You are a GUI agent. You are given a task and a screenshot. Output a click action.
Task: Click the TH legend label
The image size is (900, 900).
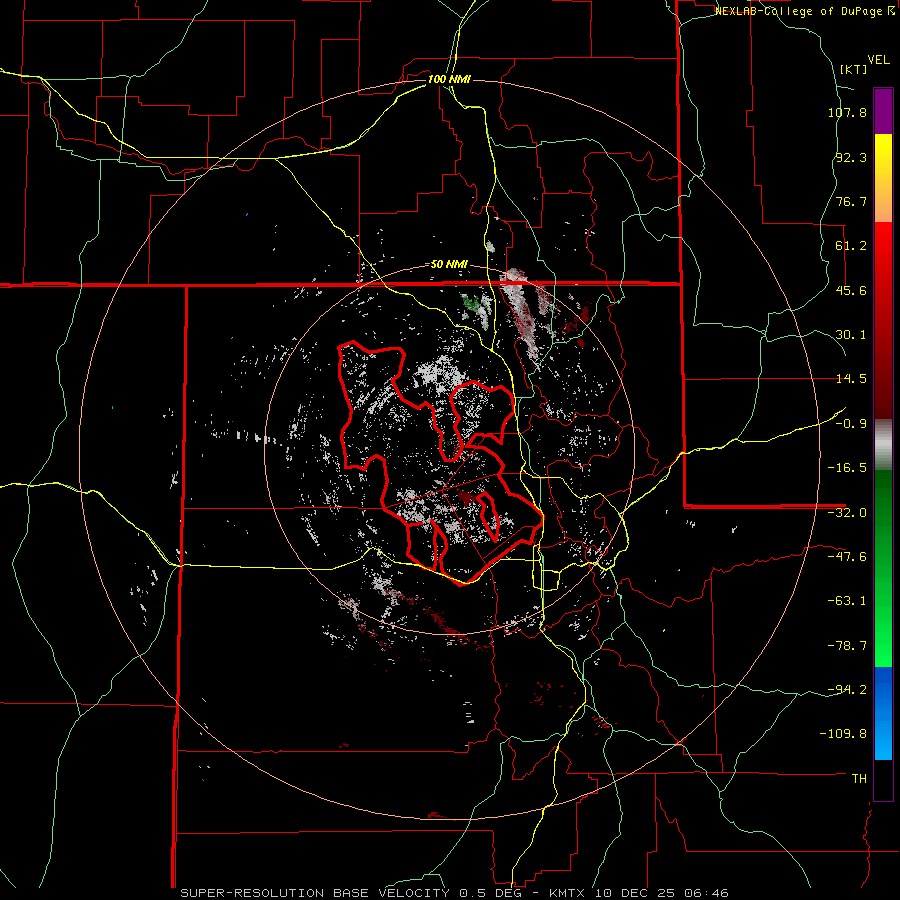tap(859, 778)
